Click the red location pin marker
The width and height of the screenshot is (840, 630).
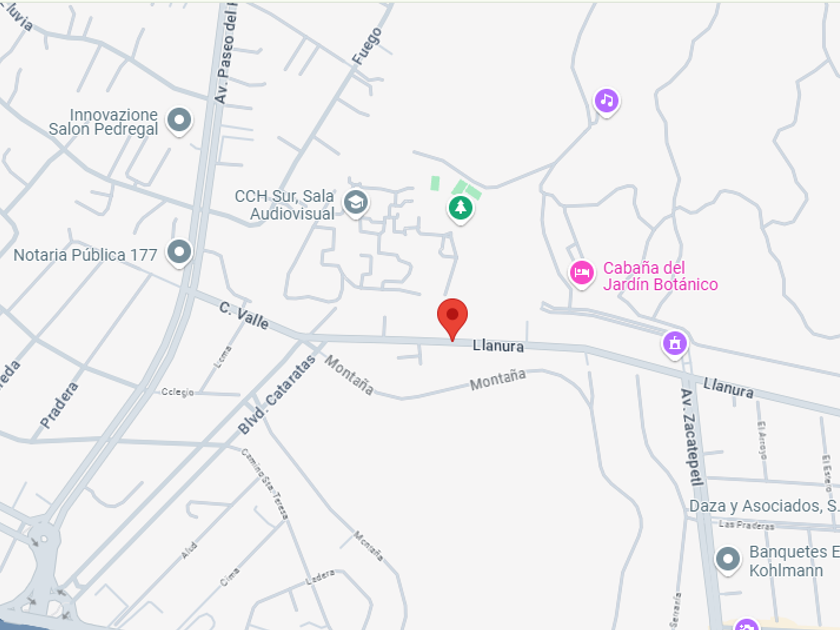tap(452, 319)
